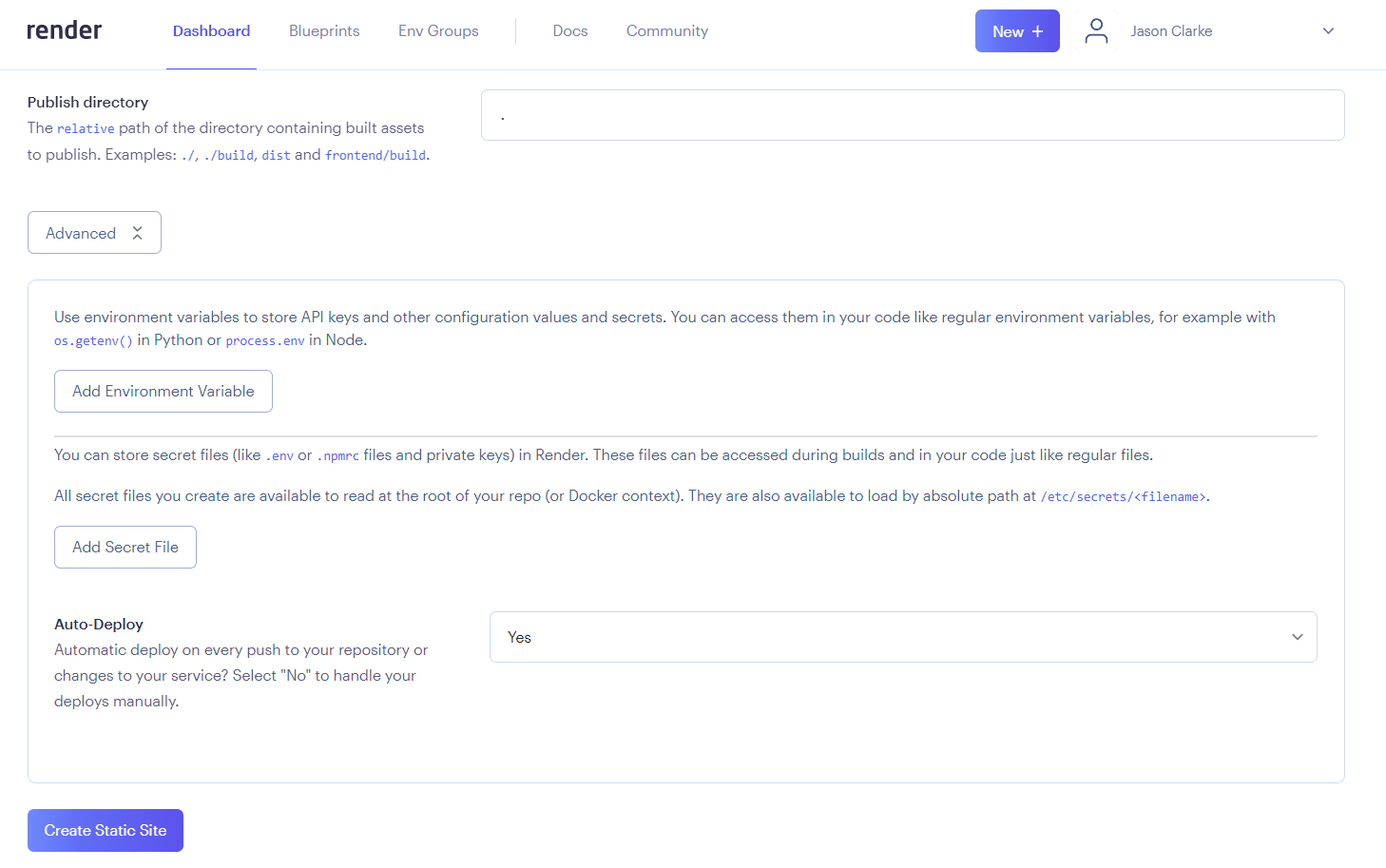The height and width of the screenshot is (868, 1386).
Task: Click the Auto-Deploy dropdown chevron arrow
Action: [1297, 637]
